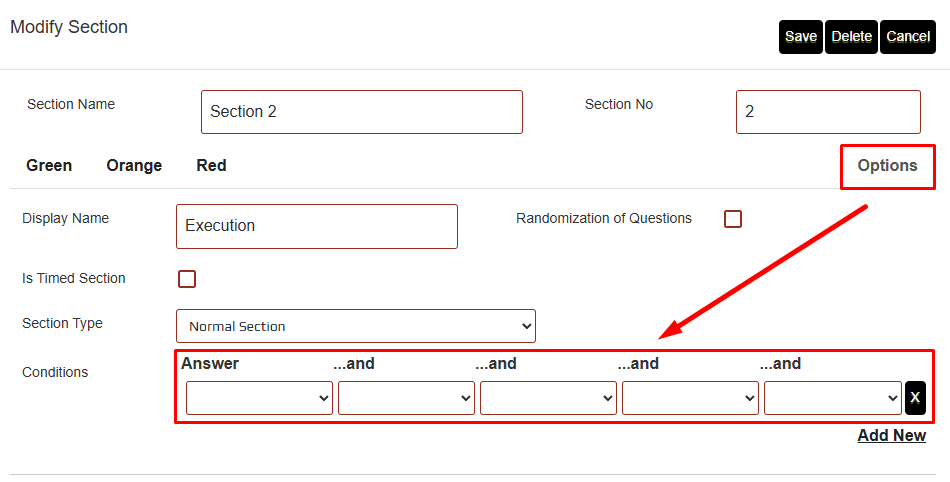This screenshot has height=482, width=950.
Task: Click the Add New link
Action: point(891,436)
